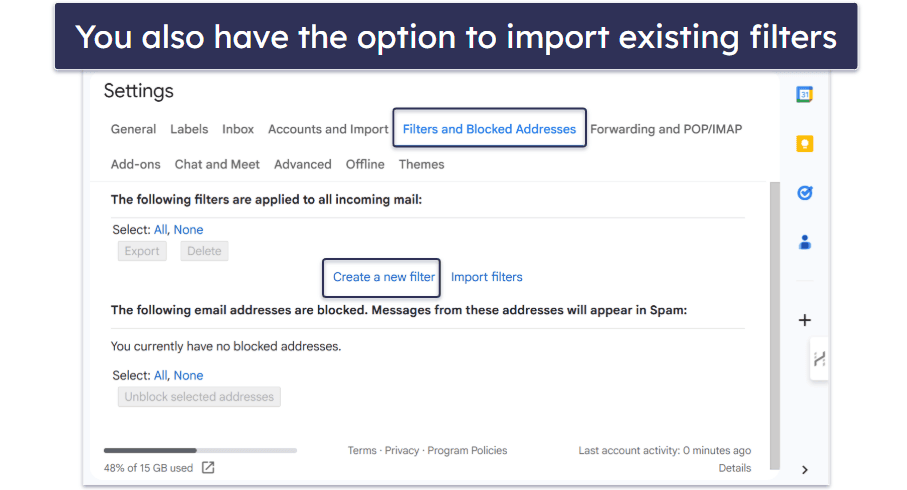Switch to the Advanced settings tab
This screenshot has width=907, height=490.
(303, 164)
